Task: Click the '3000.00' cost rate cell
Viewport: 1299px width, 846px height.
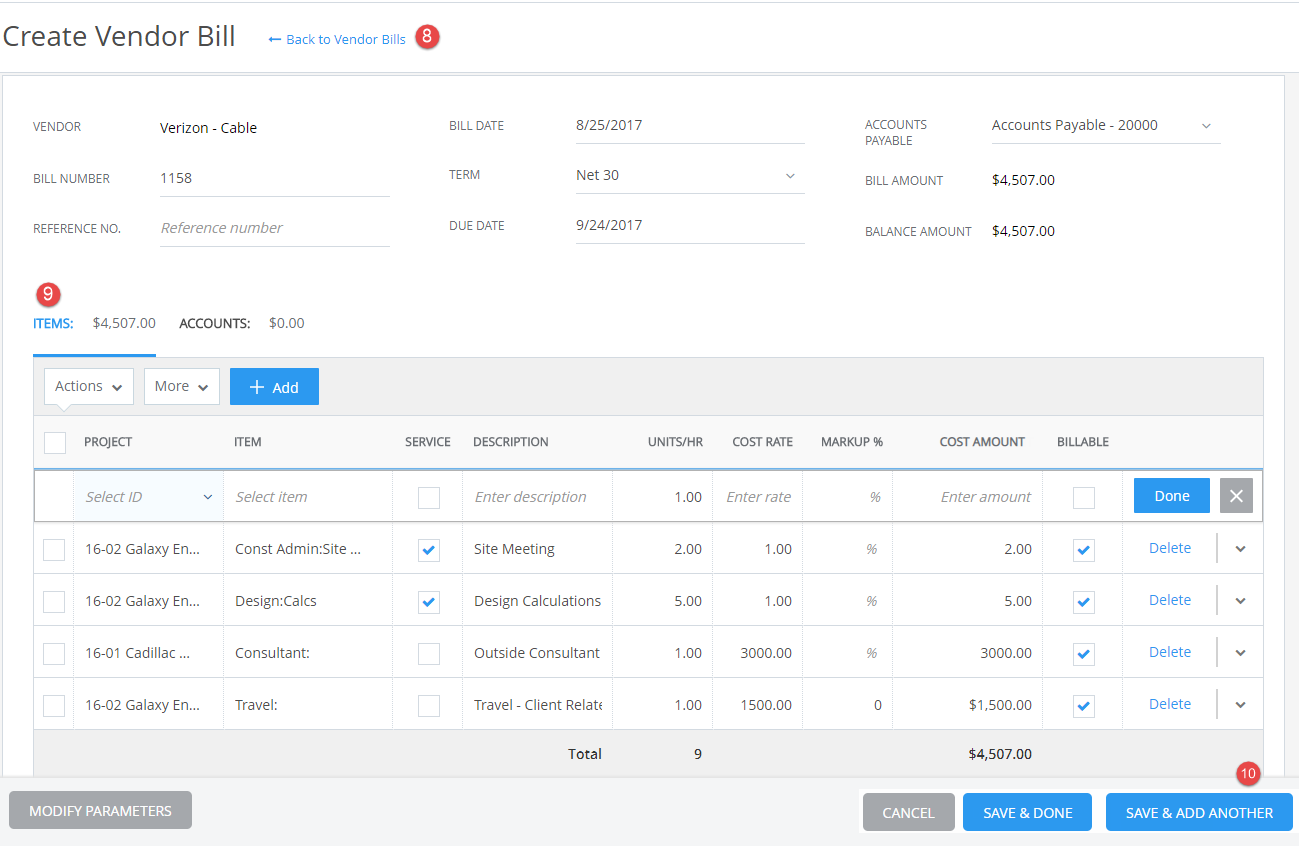Action: pos(758,653)
